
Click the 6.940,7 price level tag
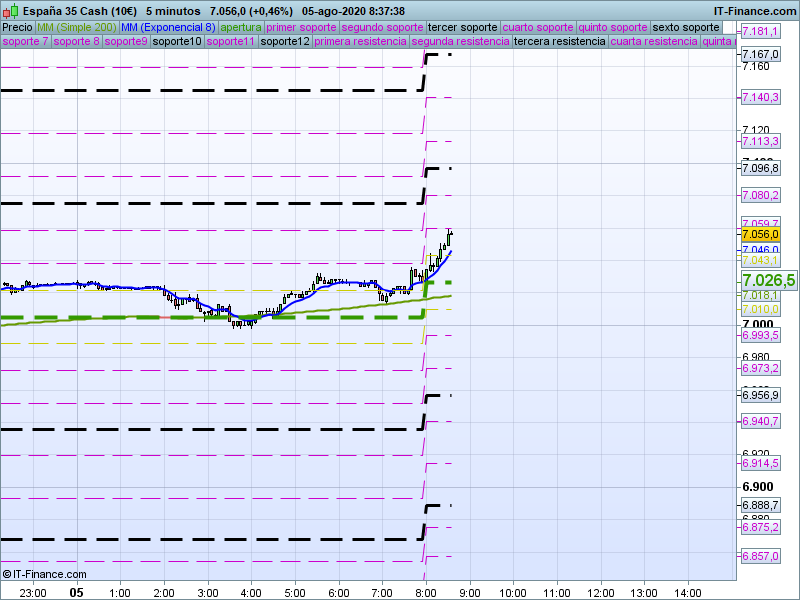760,422
